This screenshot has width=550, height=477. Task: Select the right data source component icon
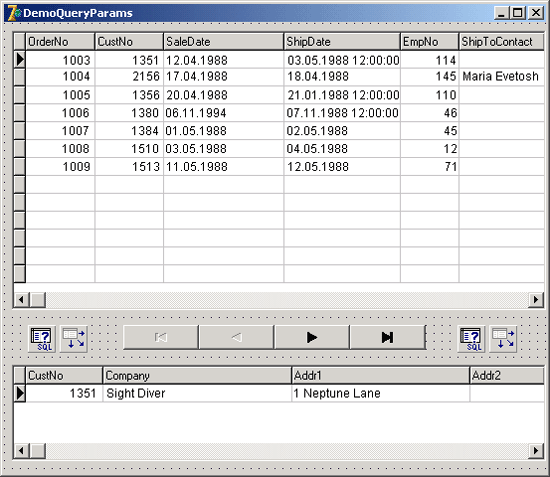pyautogui.click(x=503, y=339)
